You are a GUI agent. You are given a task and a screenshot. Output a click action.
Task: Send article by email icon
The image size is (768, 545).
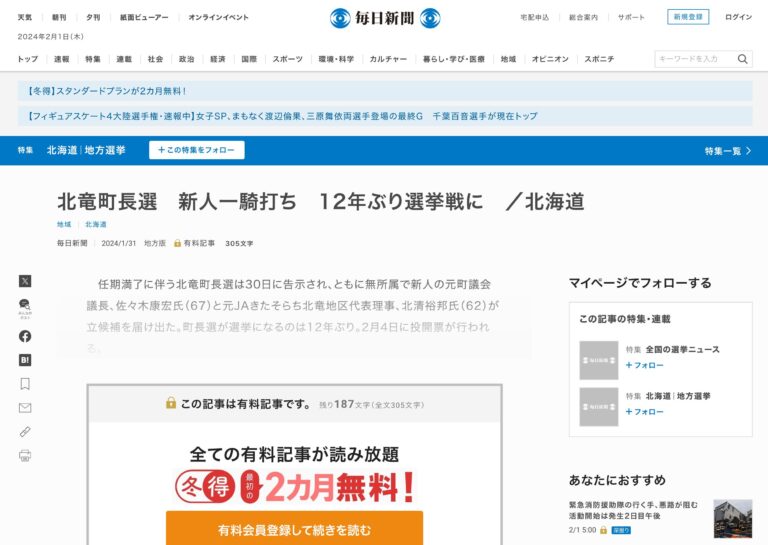tap(25, 408)
